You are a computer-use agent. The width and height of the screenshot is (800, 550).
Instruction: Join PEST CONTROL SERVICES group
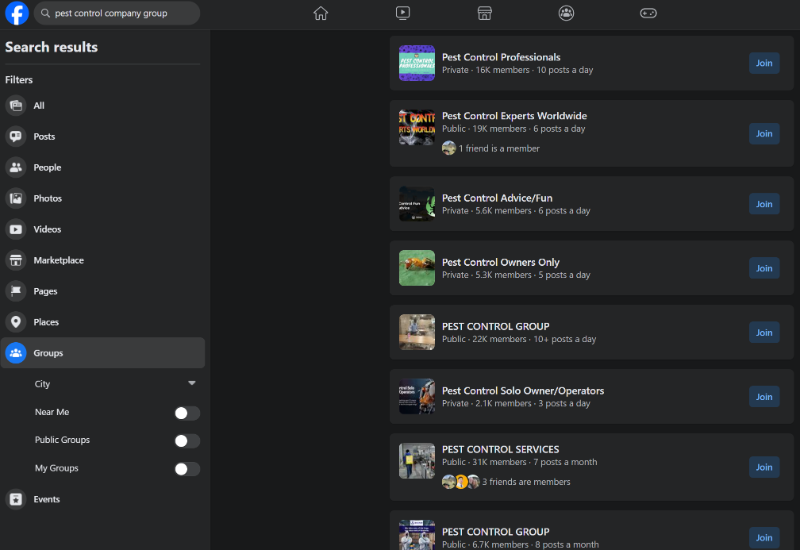(x=764, y=467)
